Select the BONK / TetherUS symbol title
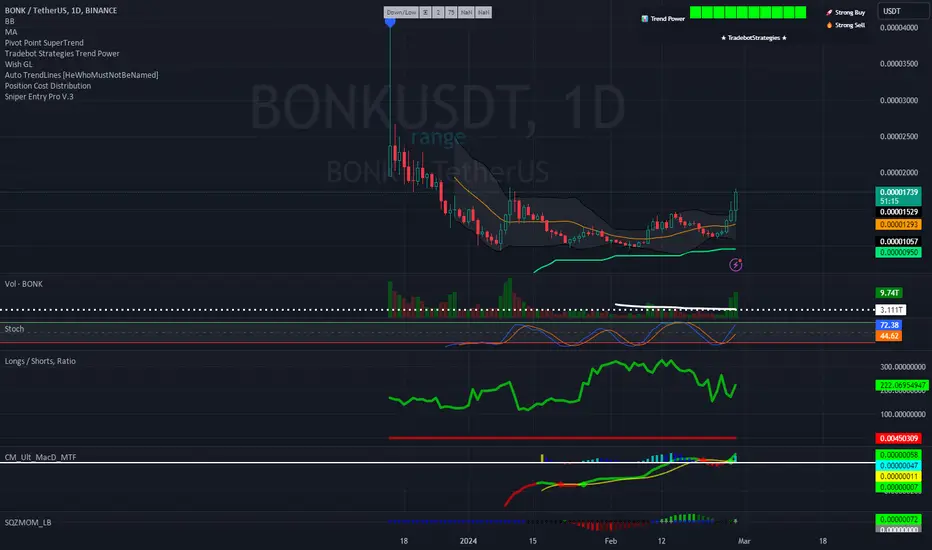Viewport: 932px width, 550px height. click(61, 10)
